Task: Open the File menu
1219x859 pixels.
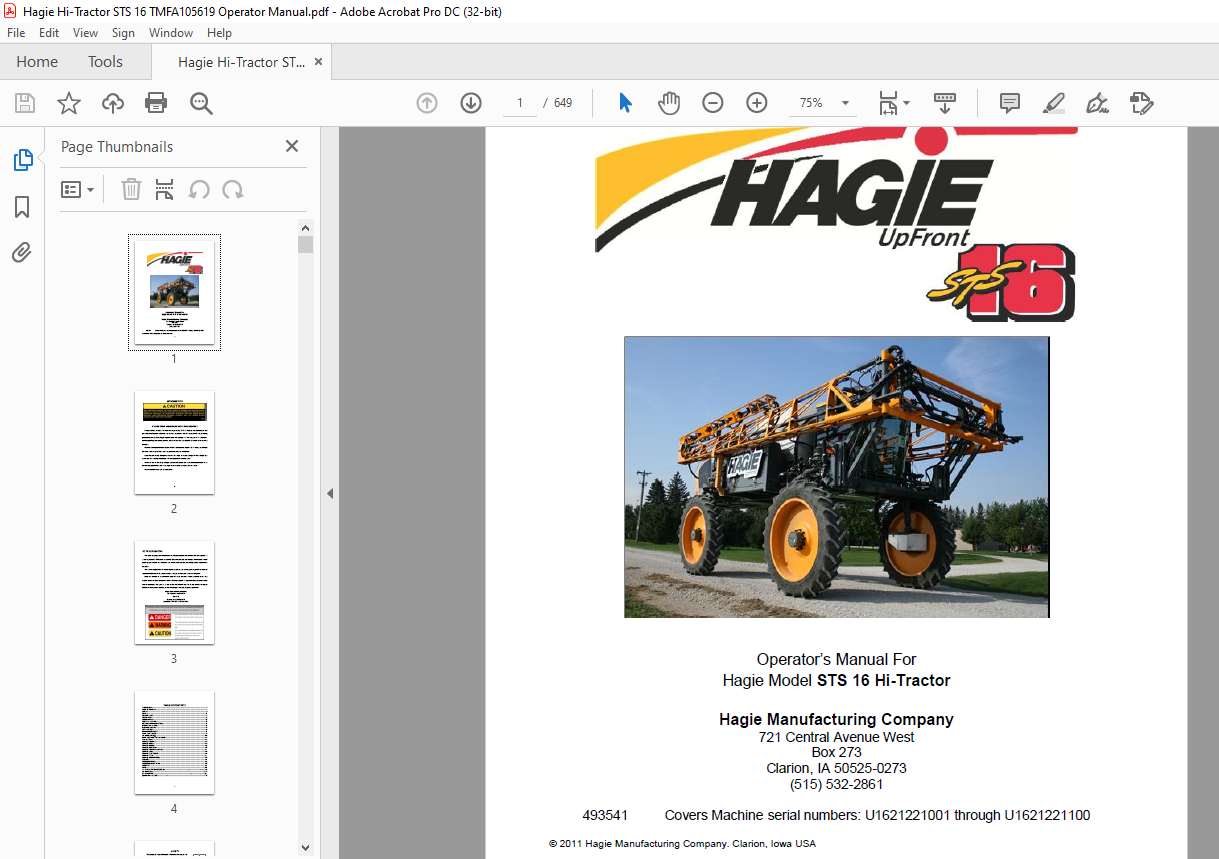Action: tap(16, 33)
